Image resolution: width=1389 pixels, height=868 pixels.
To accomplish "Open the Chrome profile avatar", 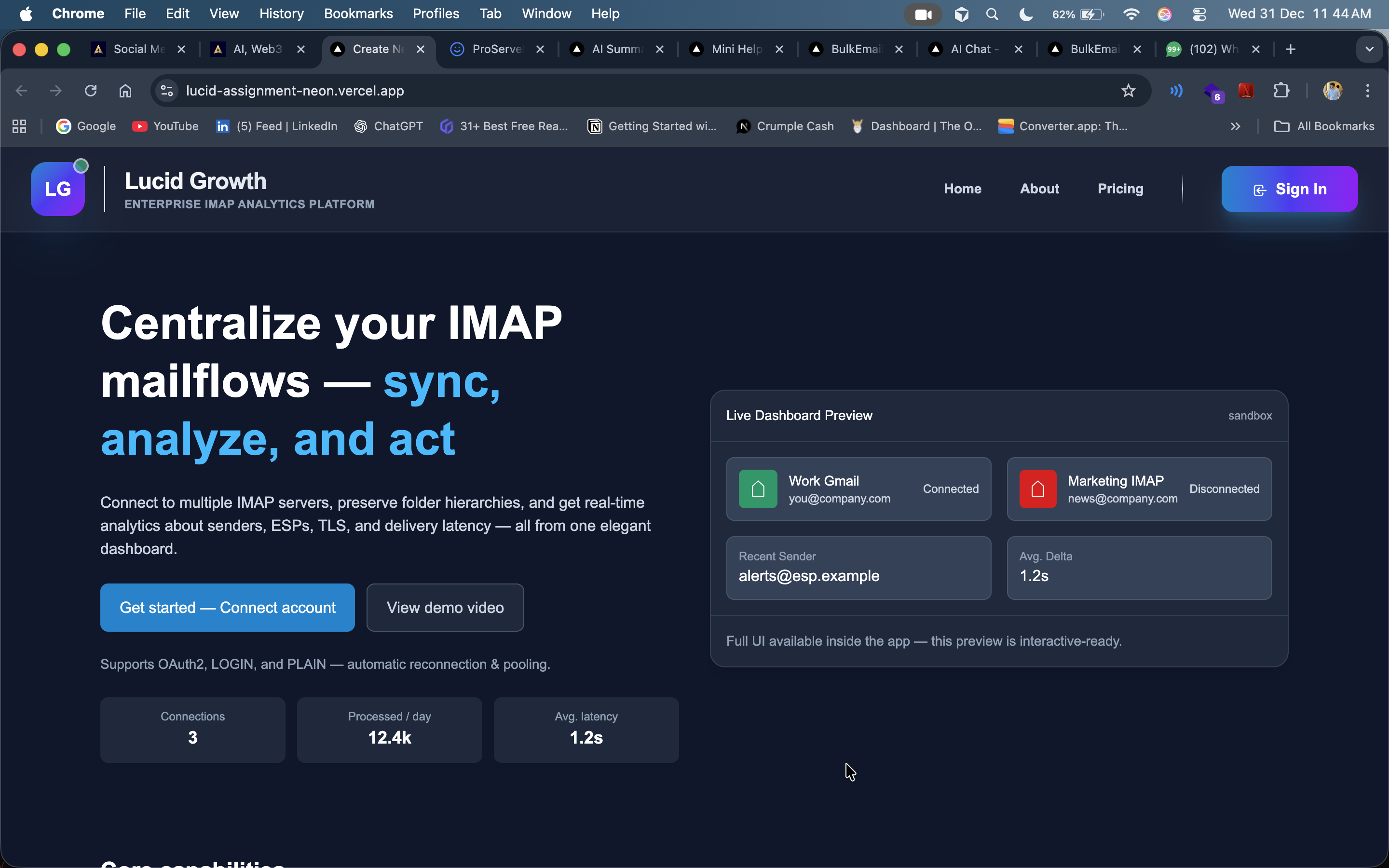I will click(x=1332, y=91).
